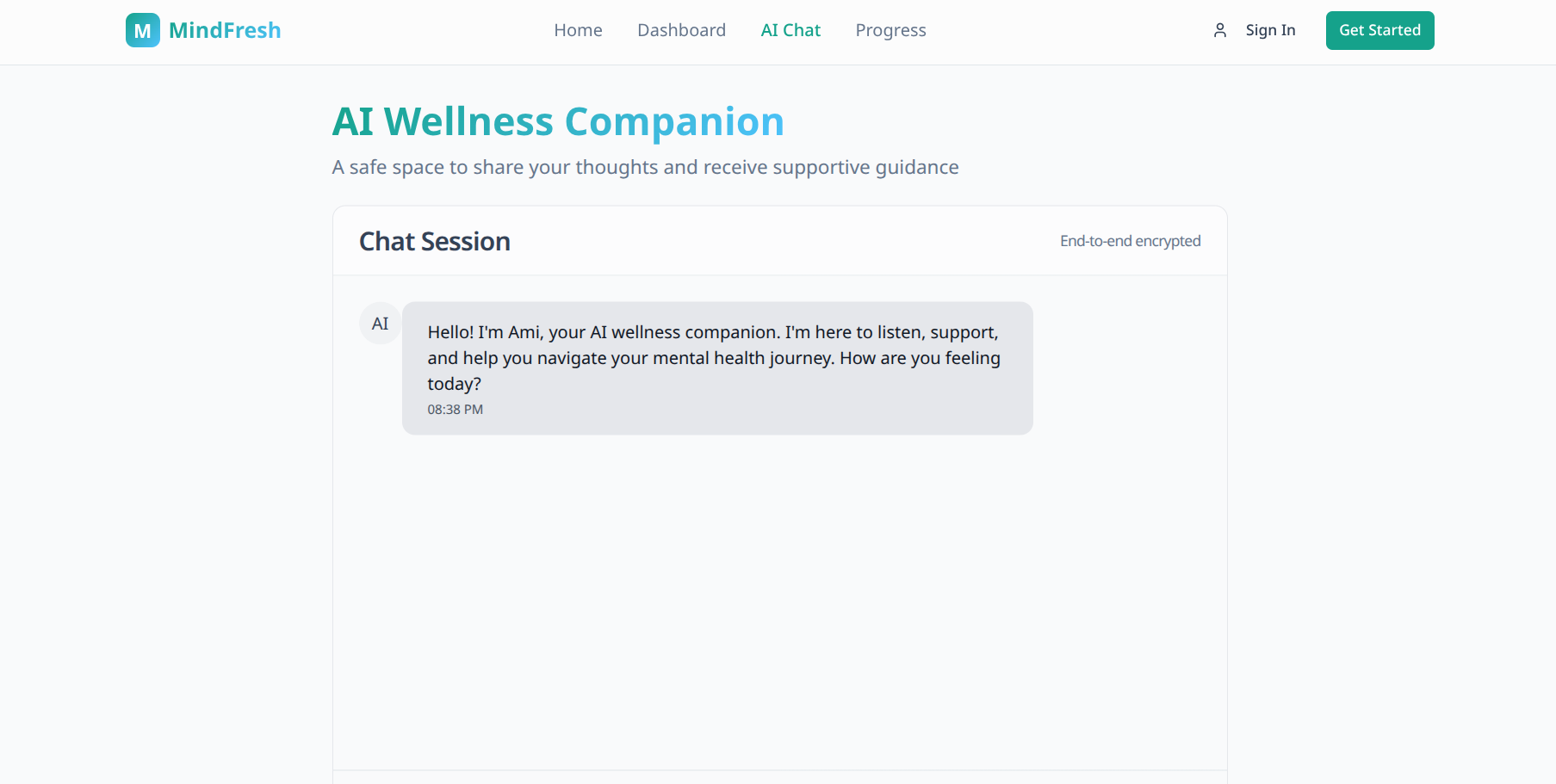Open the MindFresh brand name link

point(225,30)
